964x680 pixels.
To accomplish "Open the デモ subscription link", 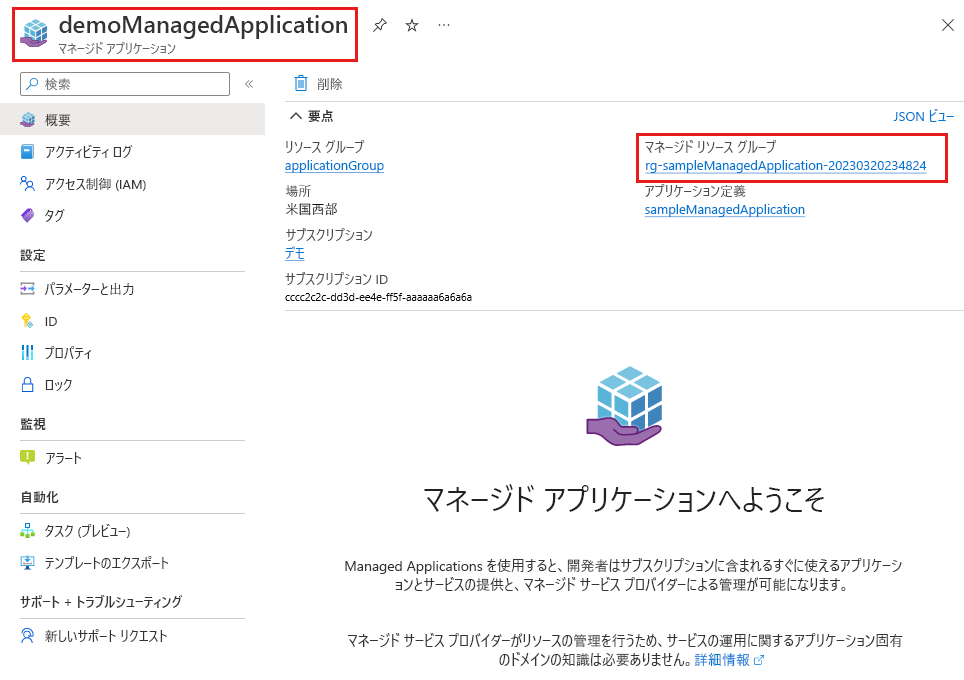I will pos(295,253).
